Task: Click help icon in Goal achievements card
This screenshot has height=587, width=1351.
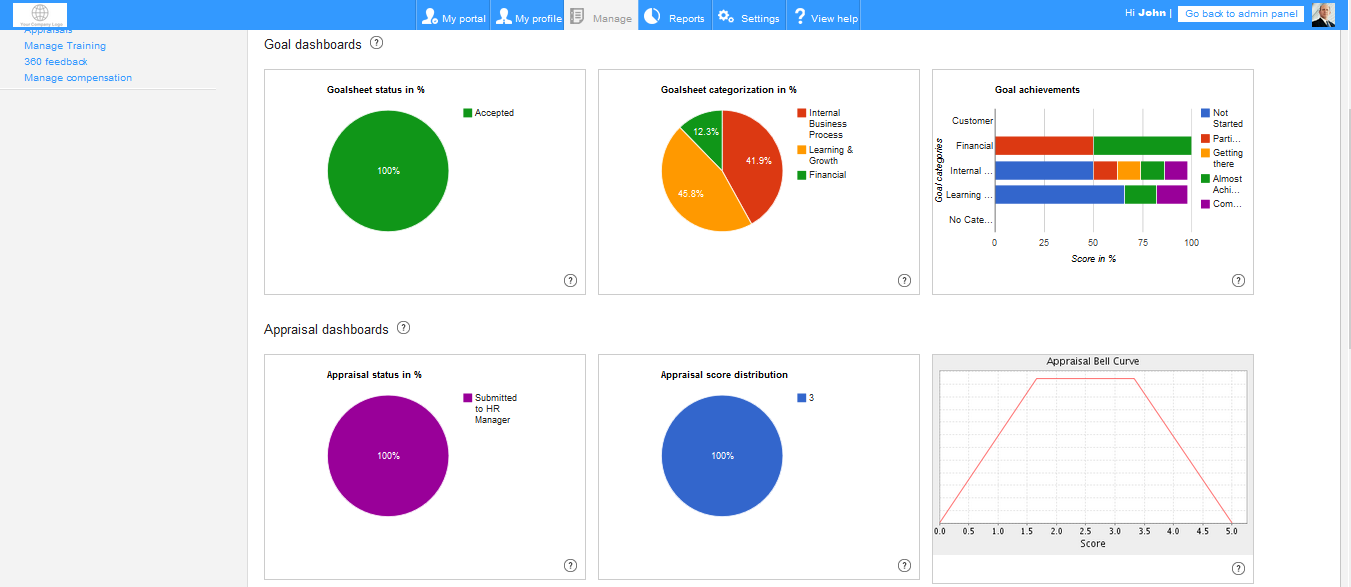Action: pos(1238,281)
